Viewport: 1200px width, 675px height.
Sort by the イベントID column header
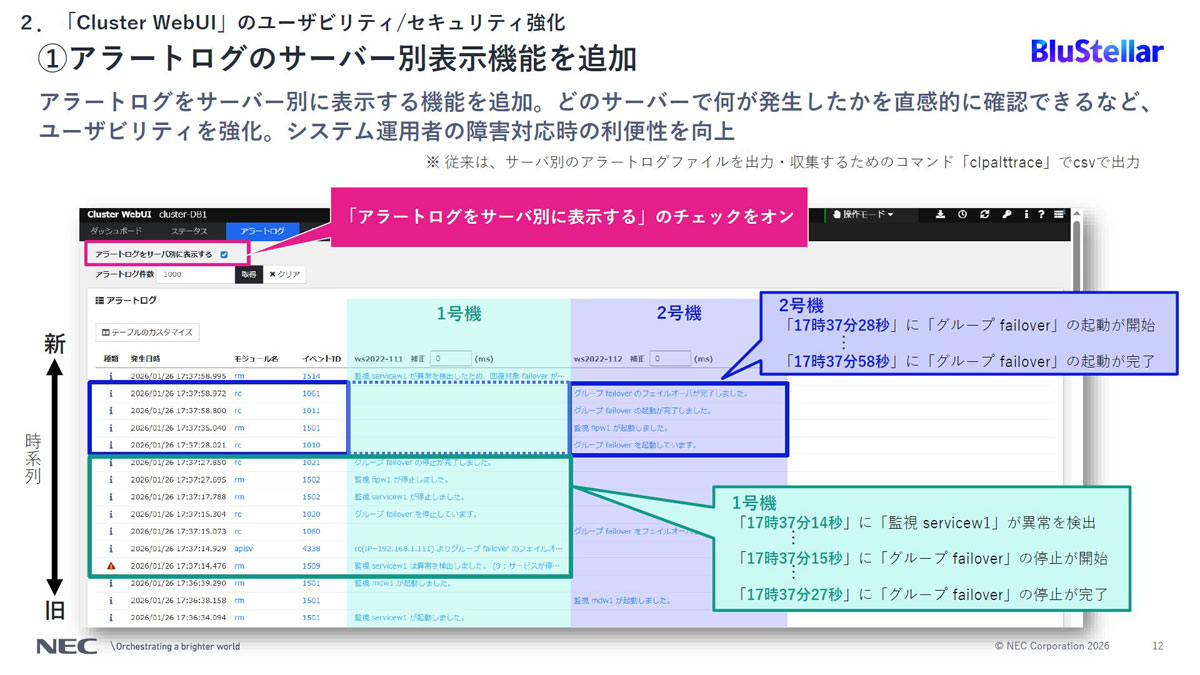(x=321, y=358)
